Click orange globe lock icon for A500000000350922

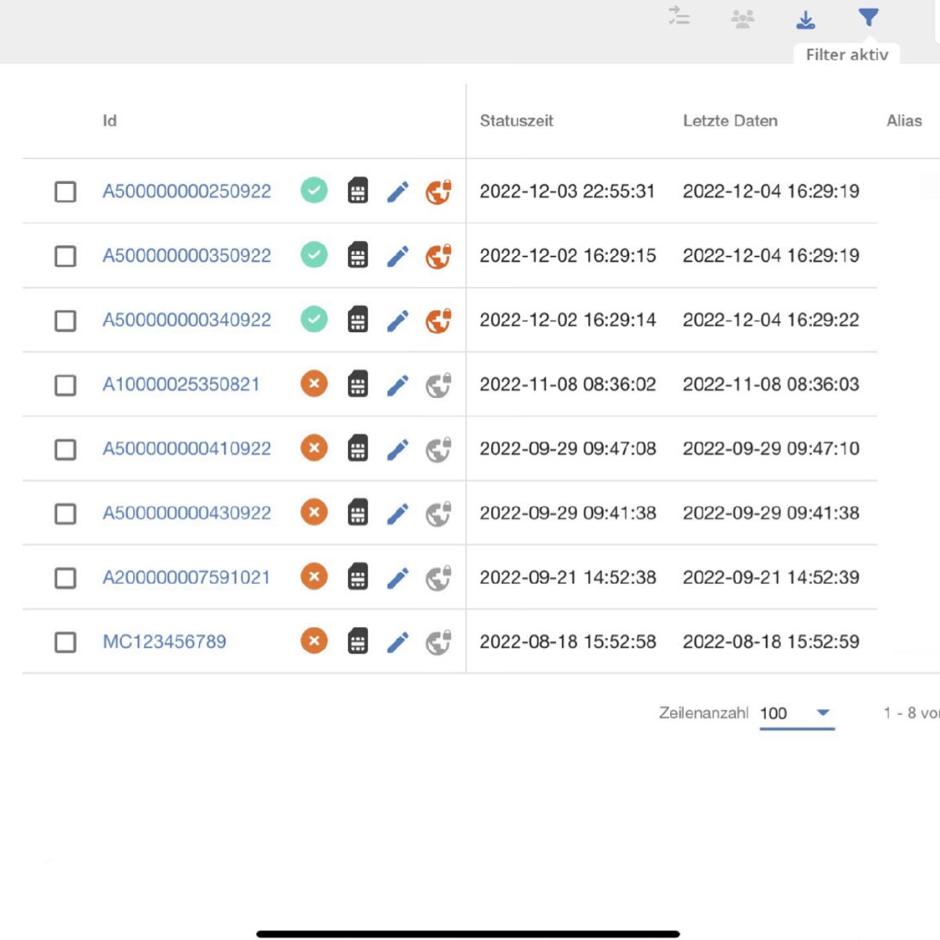tap(438, 256)
